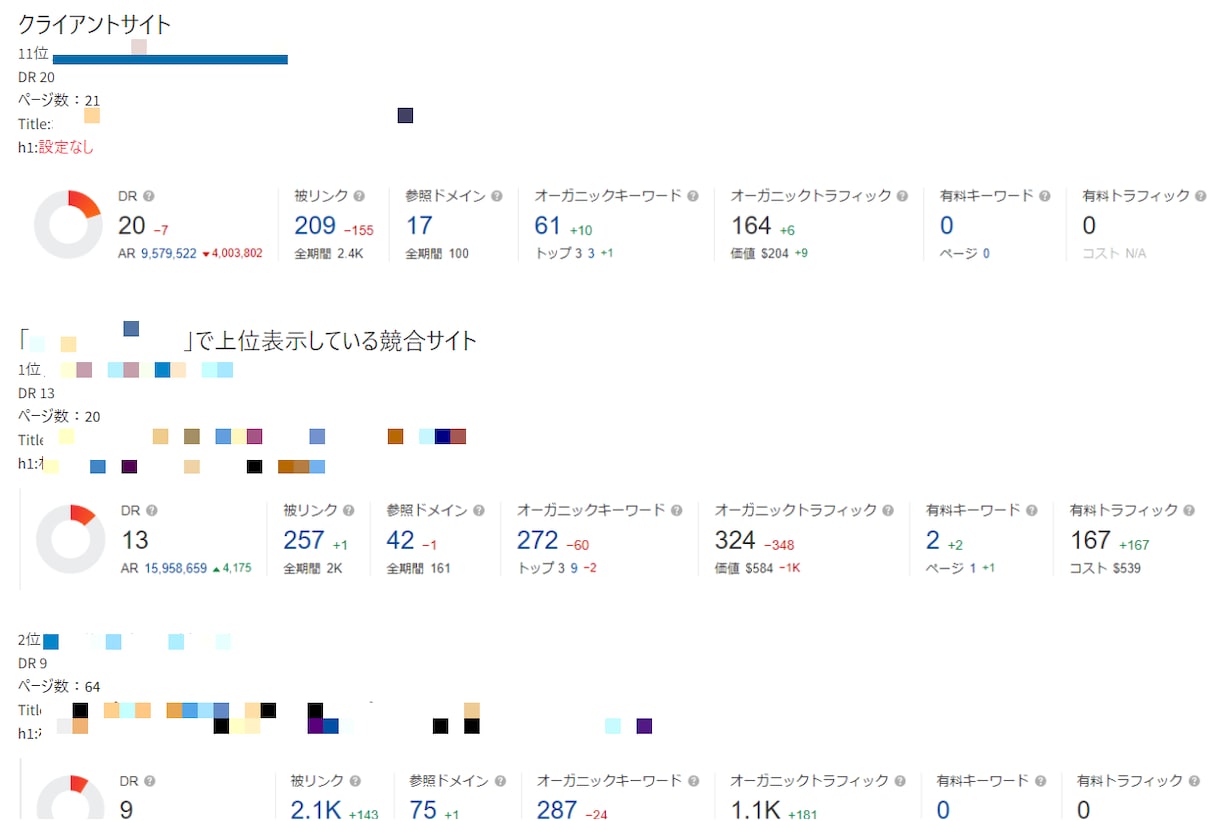
Task: Click the クライアントサイト heading
Action: point(94,25)
